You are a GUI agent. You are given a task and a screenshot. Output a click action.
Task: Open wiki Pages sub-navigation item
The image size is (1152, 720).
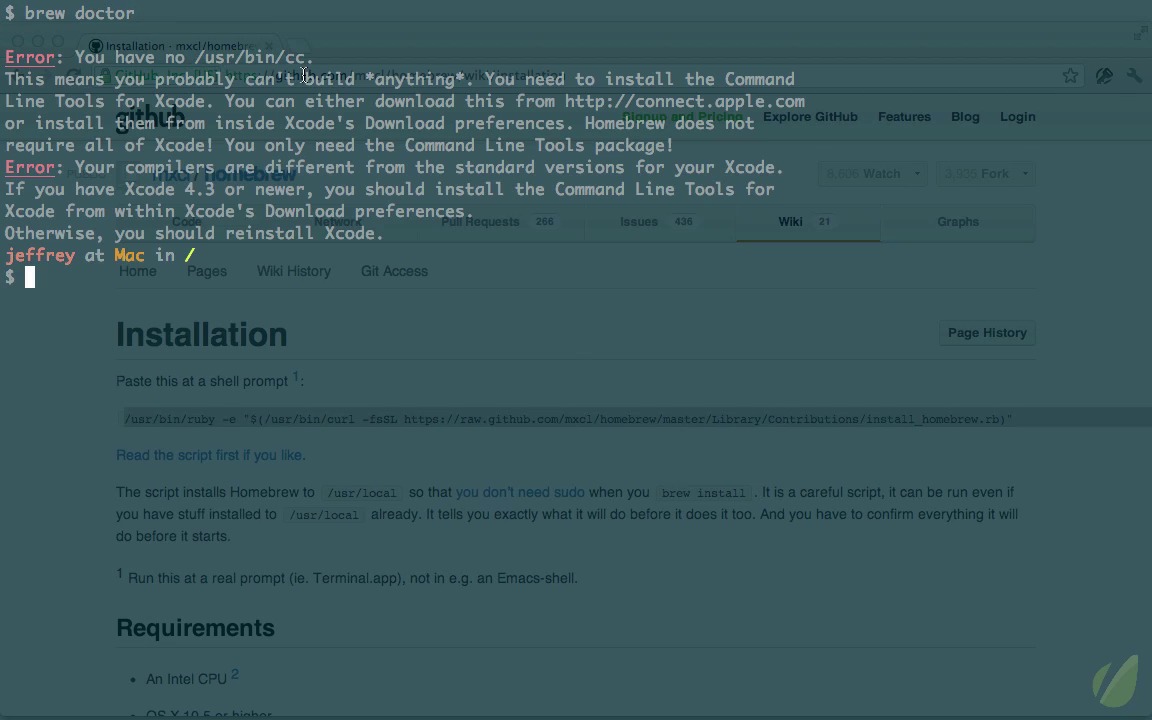click(x=206, y=271)
